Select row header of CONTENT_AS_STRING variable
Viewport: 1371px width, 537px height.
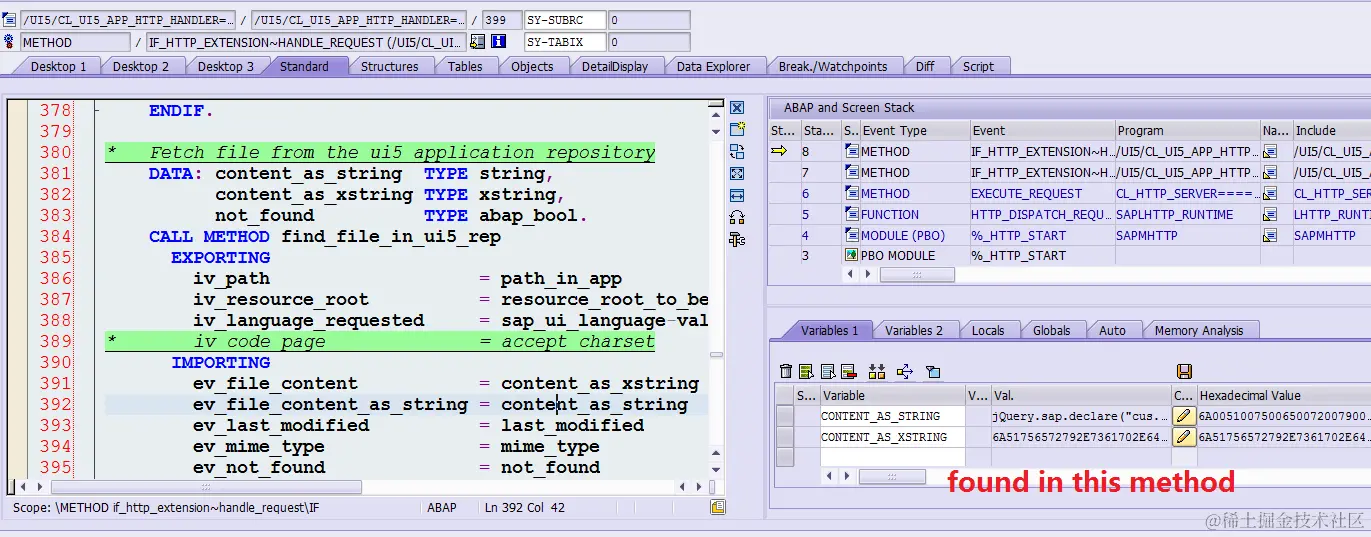tap(785, 416)
